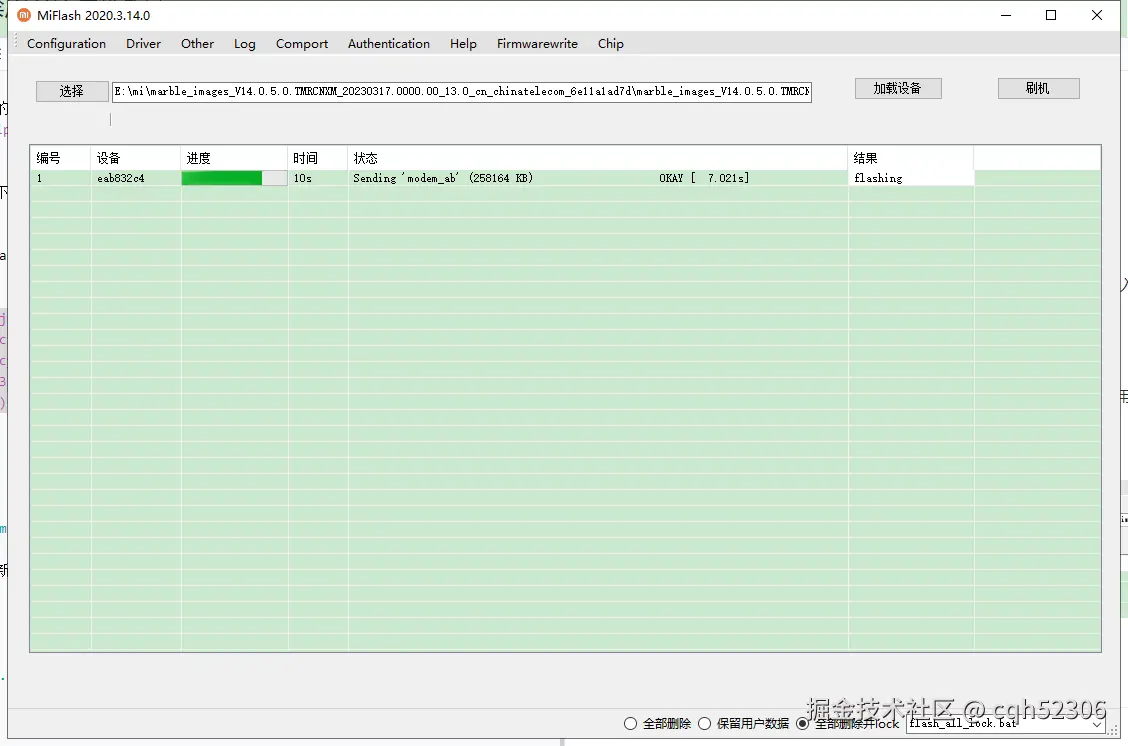Click the 设备 column header

point(135,158)
